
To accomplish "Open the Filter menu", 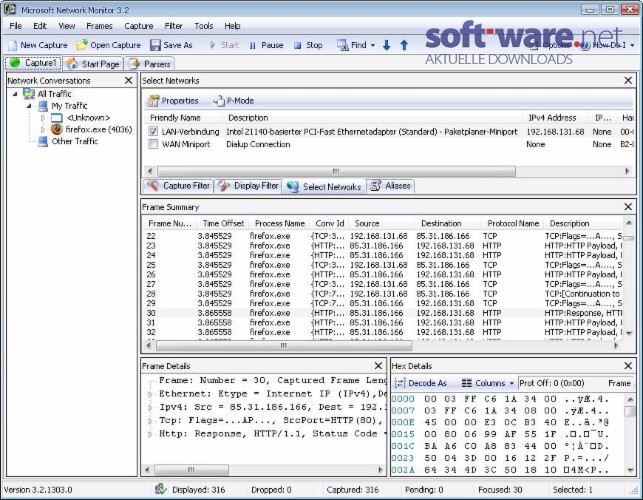I will pos(173,26).
